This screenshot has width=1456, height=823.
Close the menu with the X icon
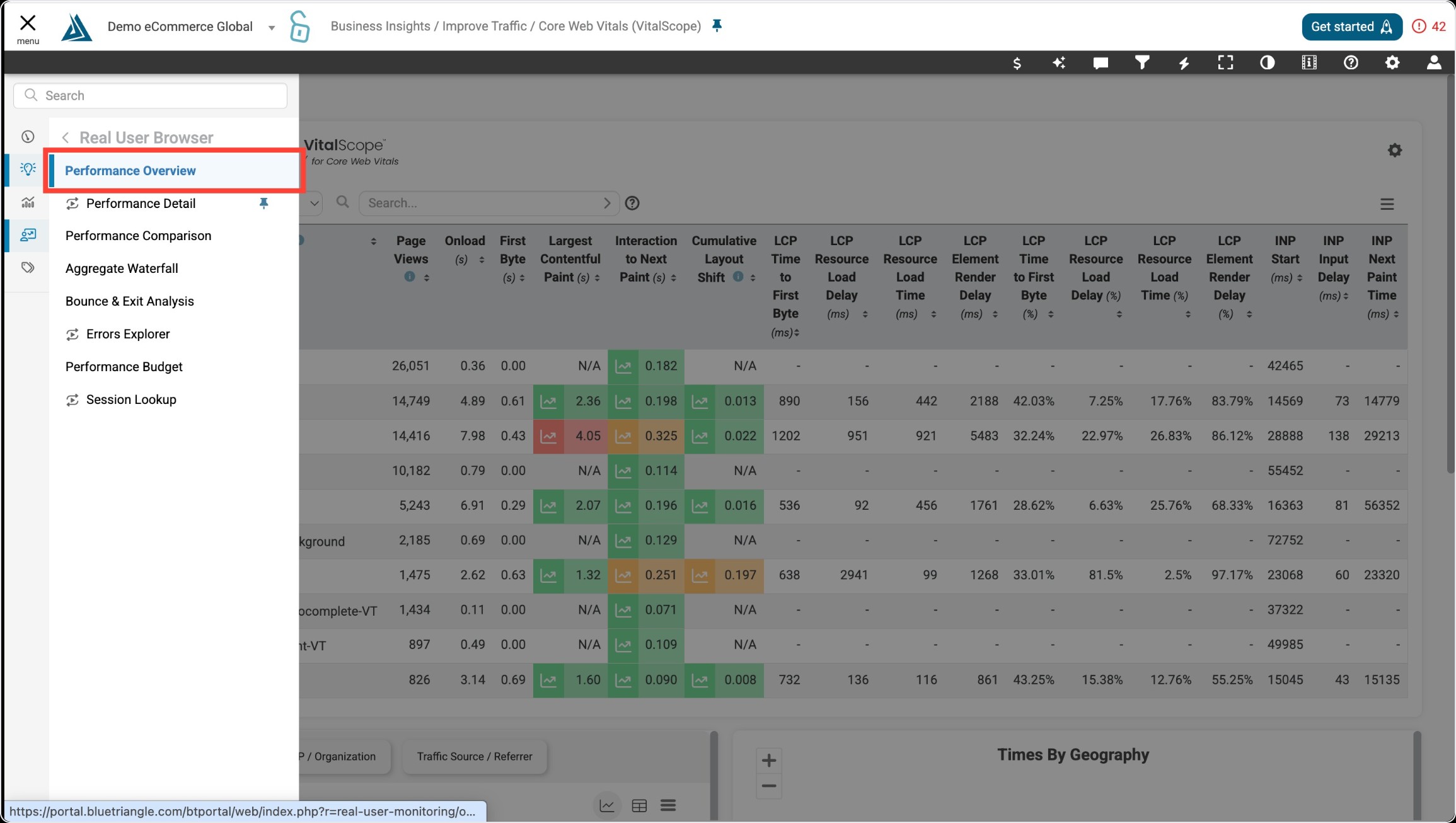[28, 23]
